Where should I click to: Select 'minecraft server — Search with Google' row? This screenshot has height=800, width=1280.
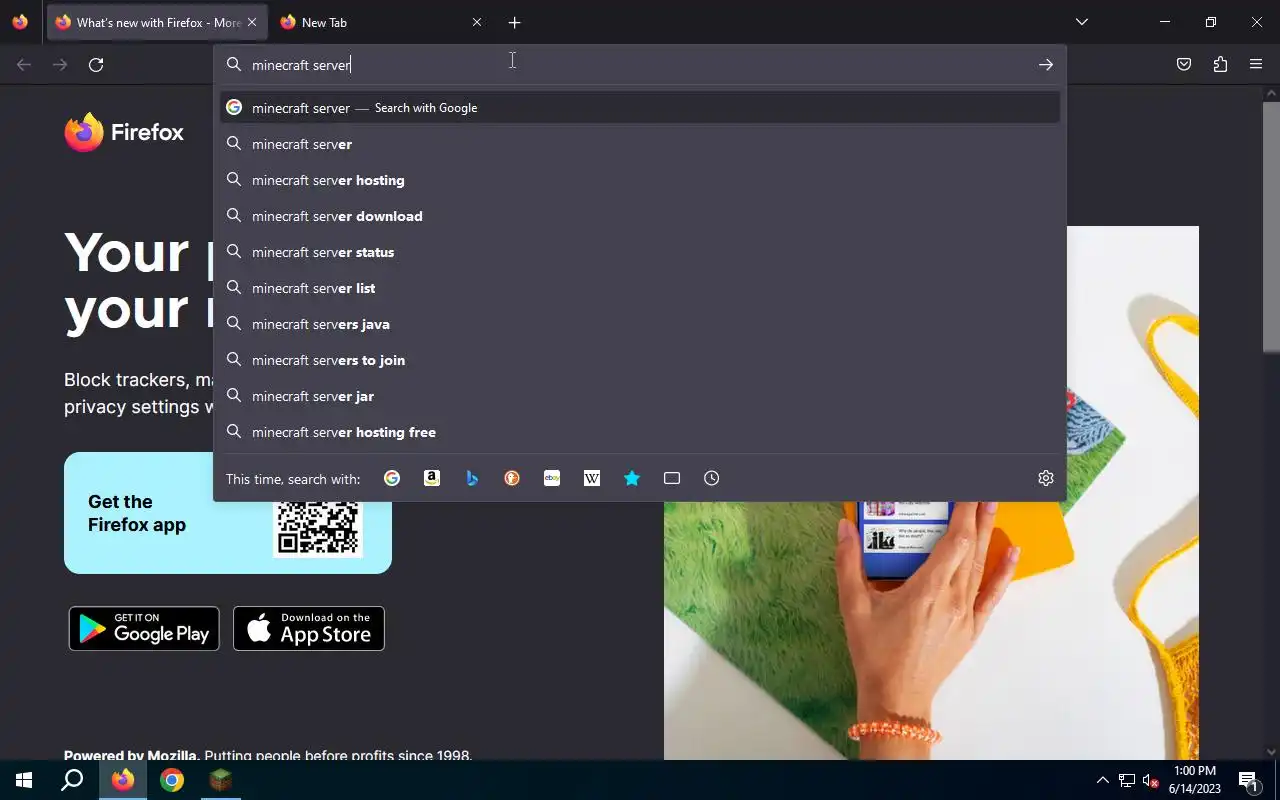point(640,108)
